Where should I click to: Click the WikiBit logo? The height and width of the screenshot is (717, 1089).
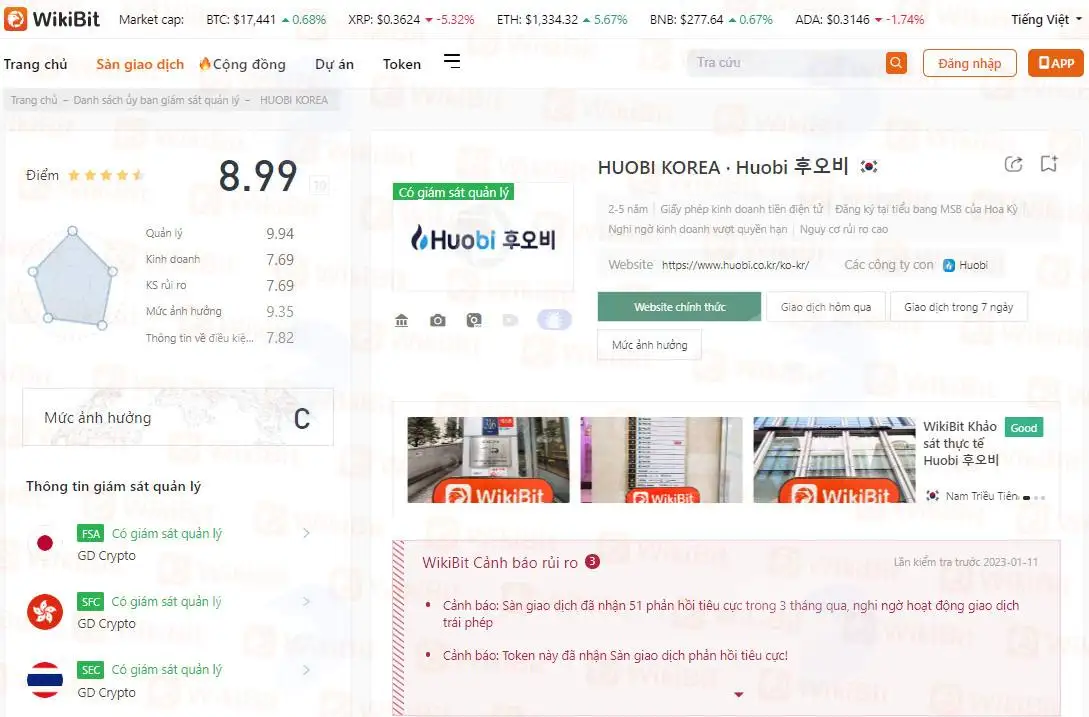[52, 19]
